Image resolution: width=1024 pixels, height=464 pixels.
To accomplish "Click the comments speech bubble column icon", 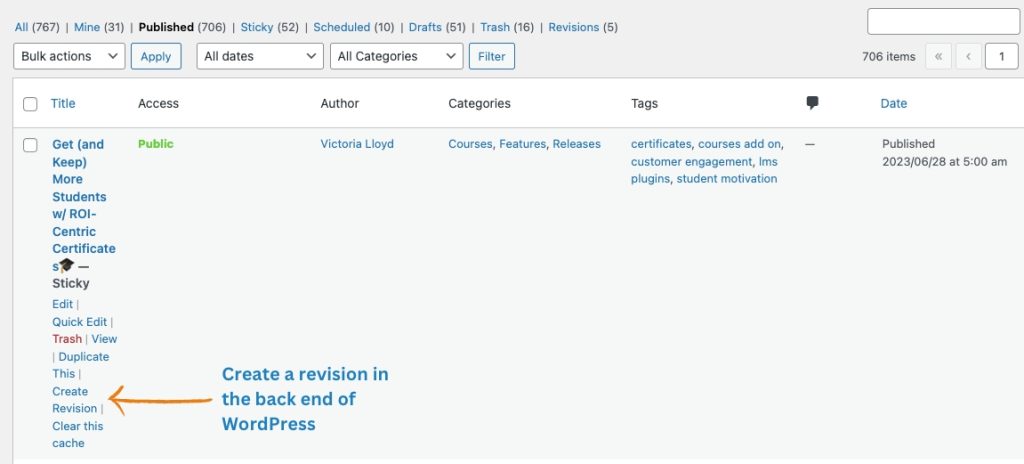I will [812, 103].
